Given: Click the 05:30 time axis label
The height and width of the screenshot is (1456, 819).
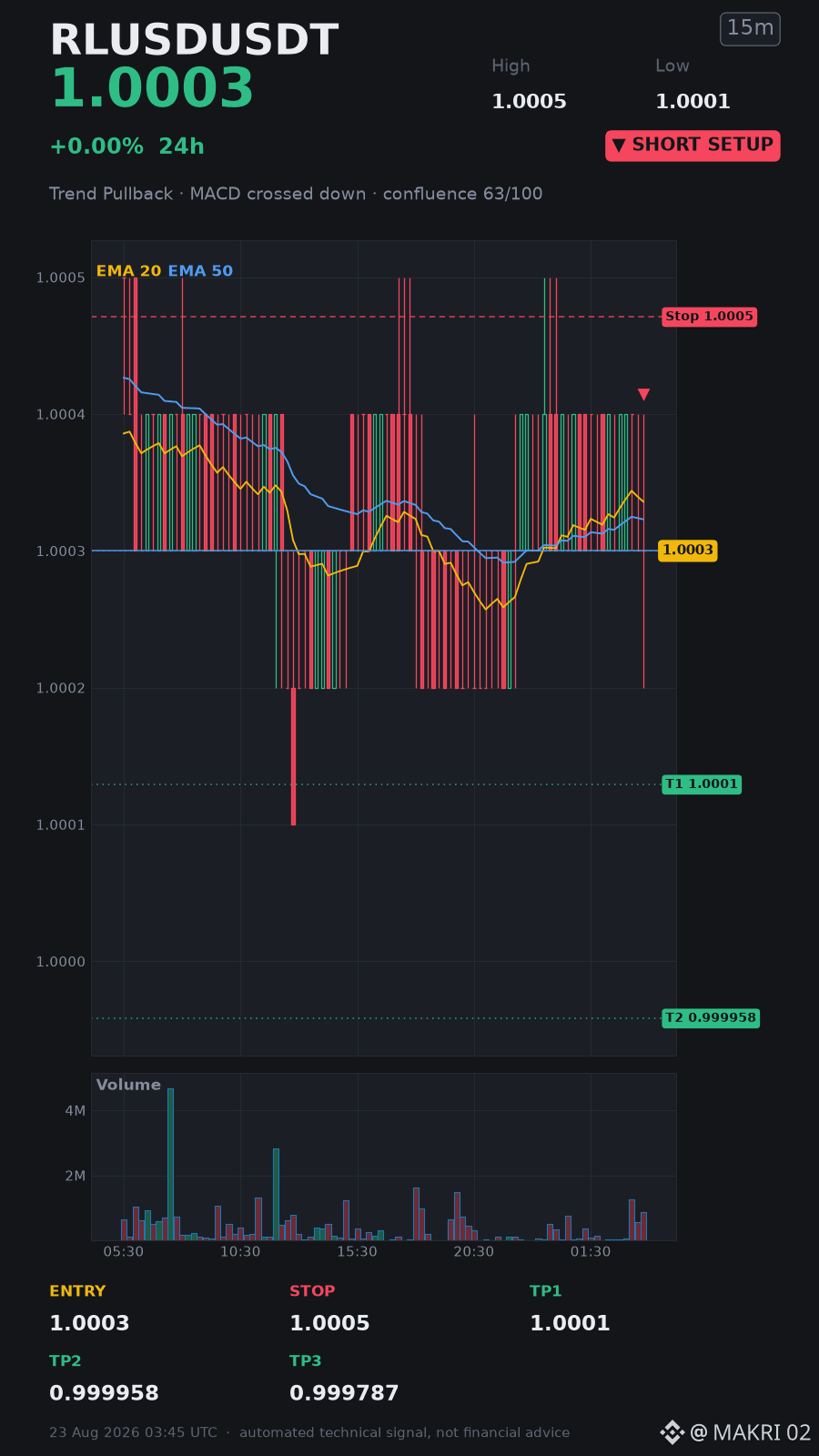Looking at the screenshot, I should point(124,1252).
